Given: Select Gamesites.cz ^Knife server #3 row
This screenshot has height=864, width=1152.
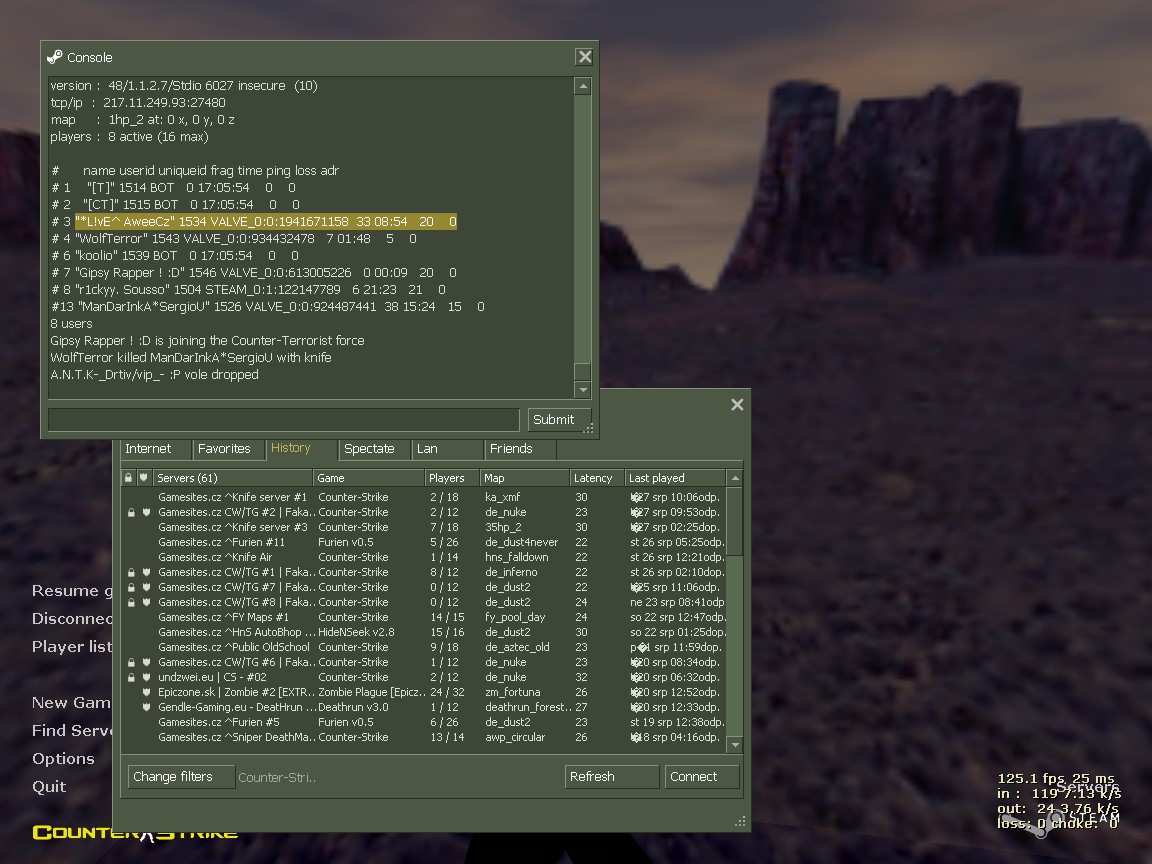Looking at the screenshot, I should [425, 527].
